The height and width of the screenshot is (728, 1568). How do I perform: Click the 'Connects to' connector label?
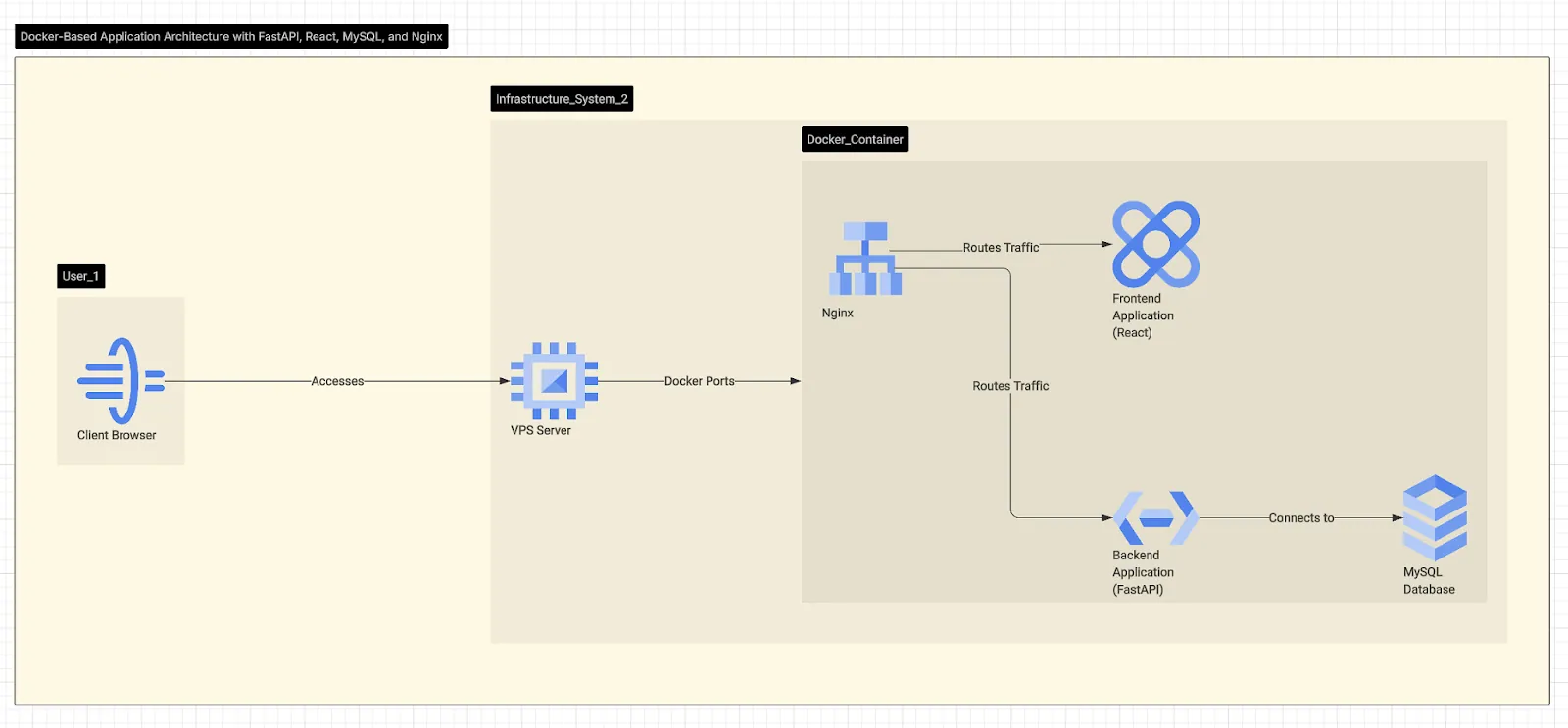click(1301, 518)
